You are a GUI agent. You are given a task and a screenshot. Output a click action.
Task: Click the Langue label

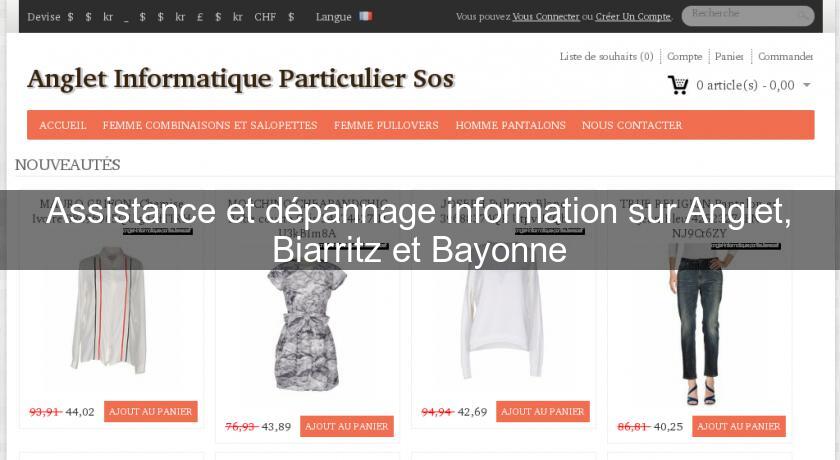coord(333,17)
